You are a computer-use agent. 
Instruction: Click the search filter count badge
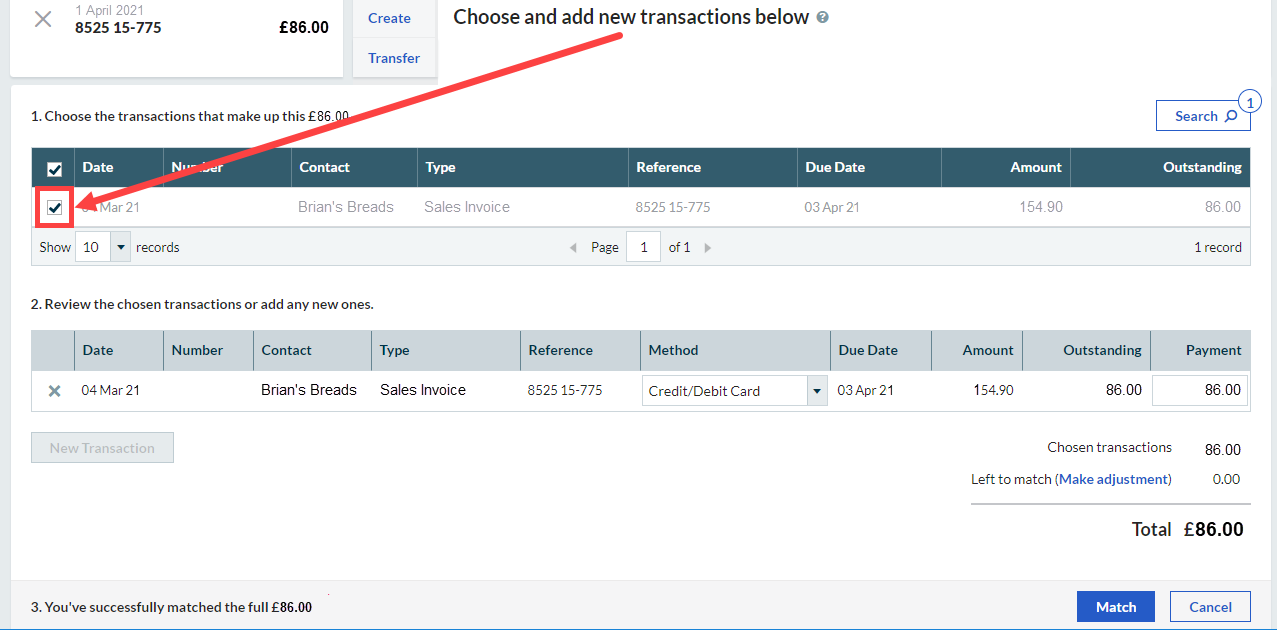1249,101
